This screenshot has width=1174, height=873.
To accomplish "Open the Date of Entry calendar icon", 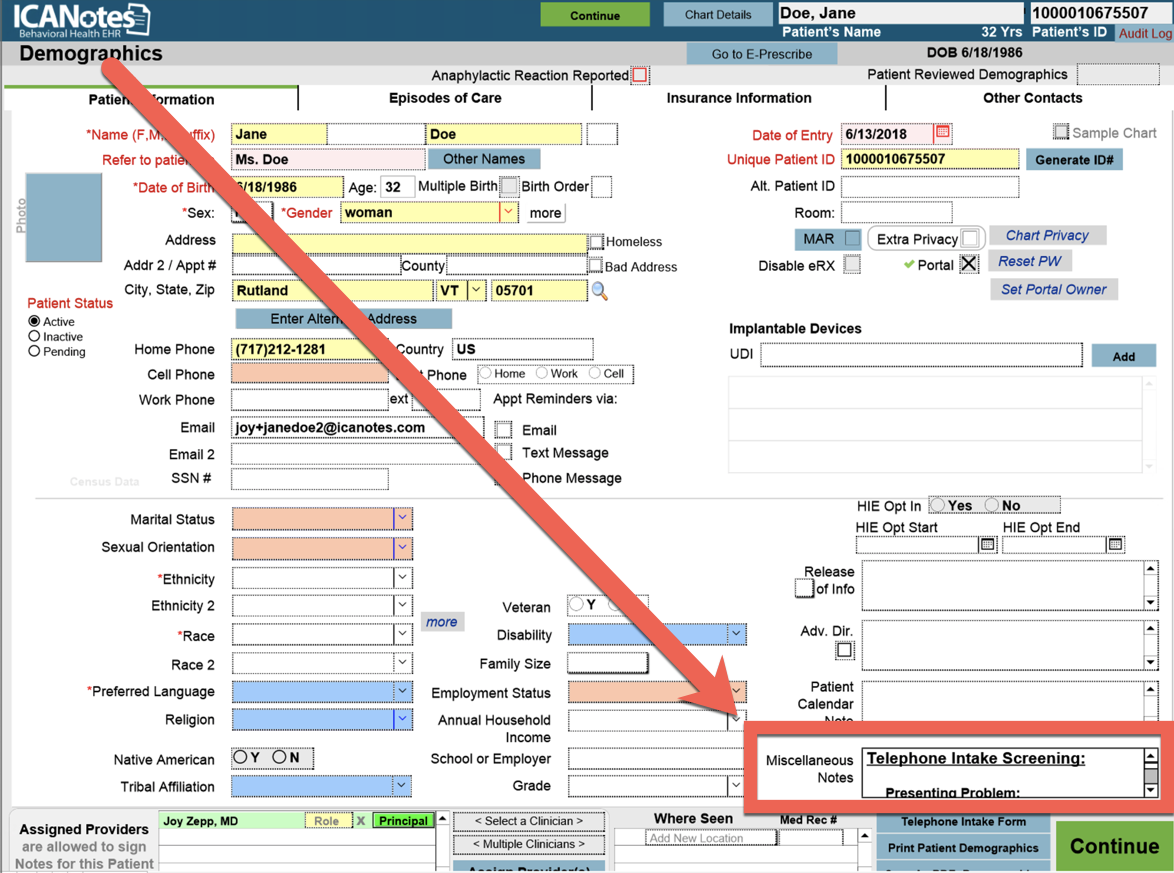I will (x=942, y=133).
